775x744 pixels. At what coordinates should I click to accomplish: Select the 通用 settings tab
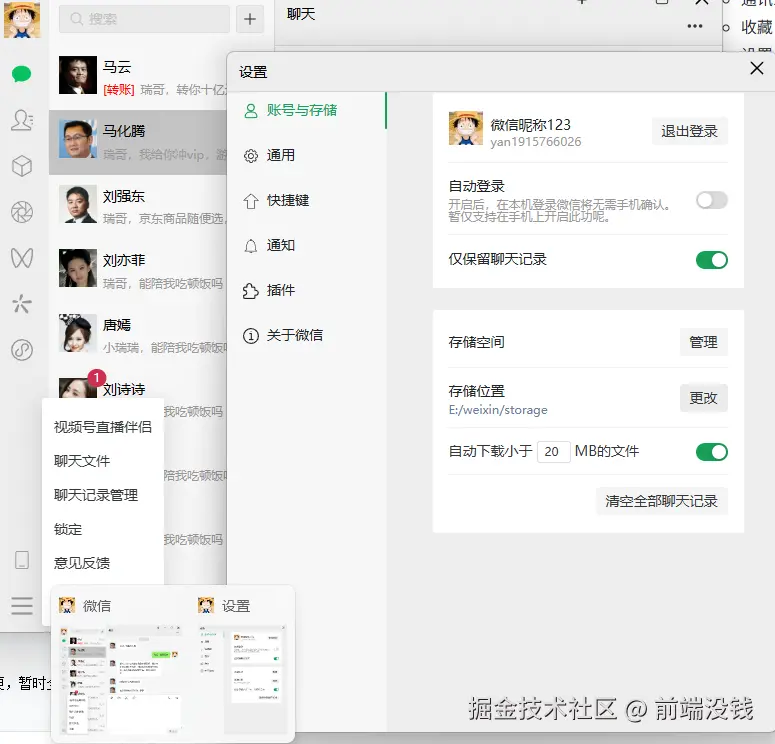point(306,155)
